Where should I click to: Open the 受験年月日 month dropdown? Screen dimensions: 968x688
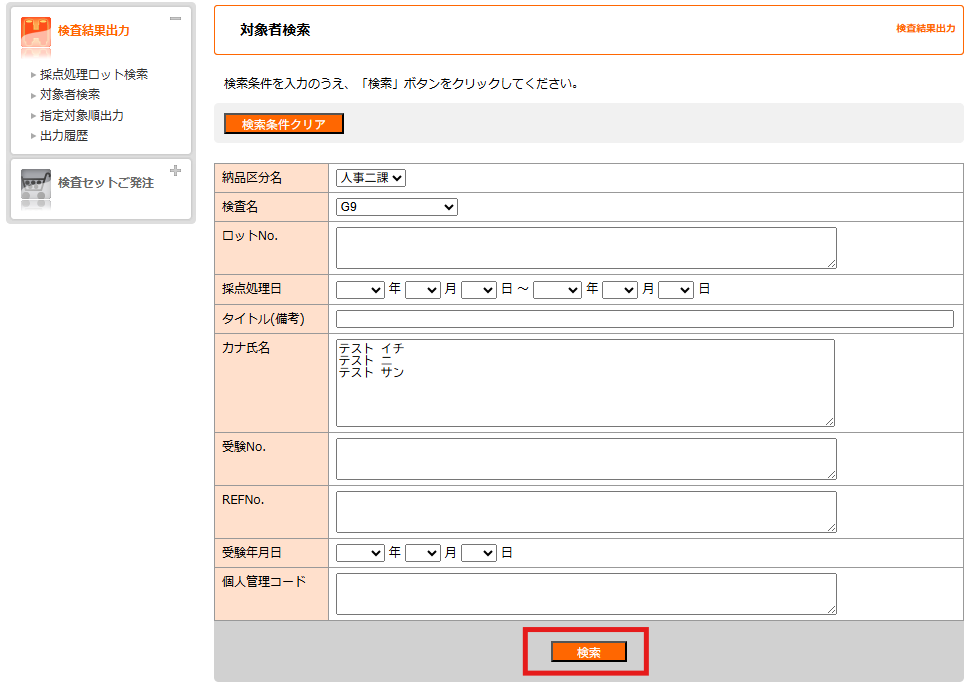click(422, 553)
